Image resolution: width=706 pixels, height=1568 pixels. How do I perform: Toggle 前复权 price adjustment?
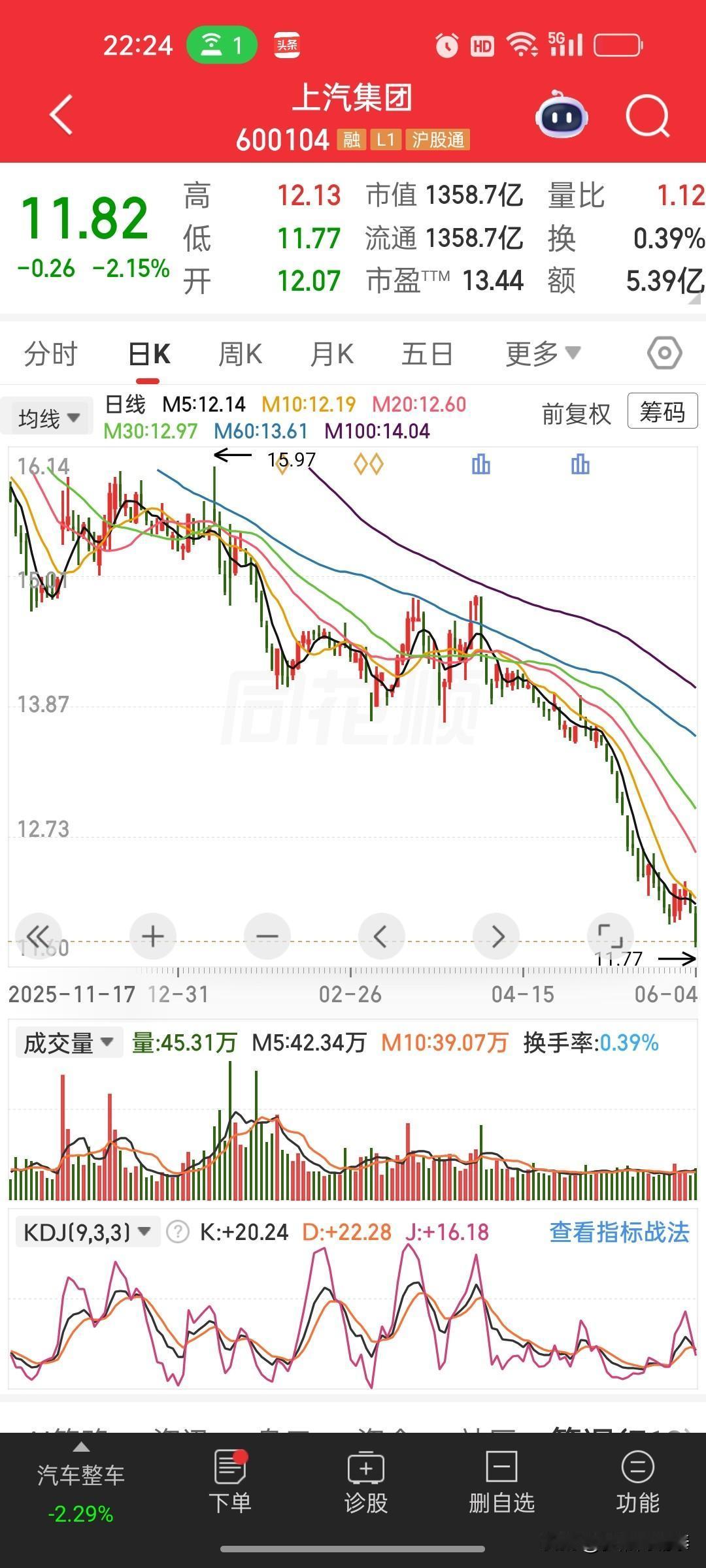tap(577, 414)
